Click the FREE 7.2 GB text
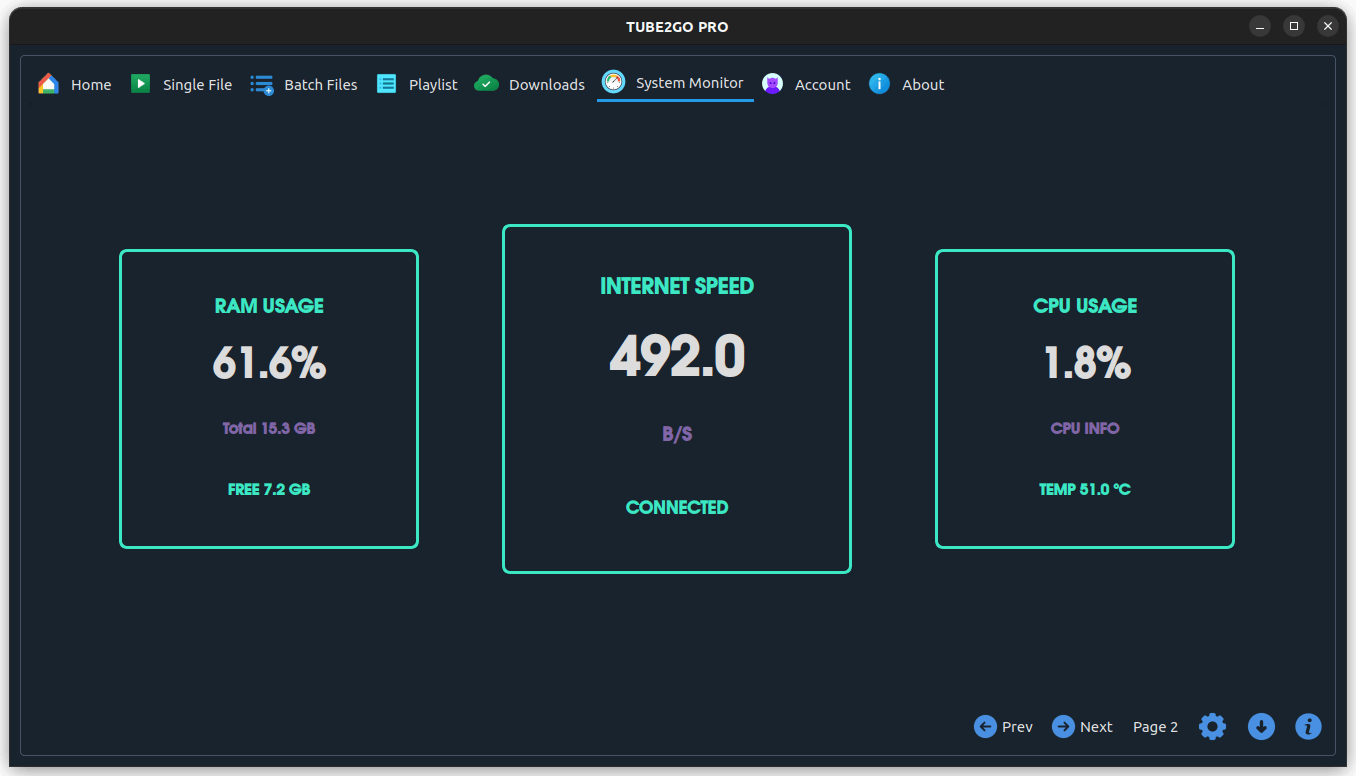1356x776 pixels. click(269, 489)
